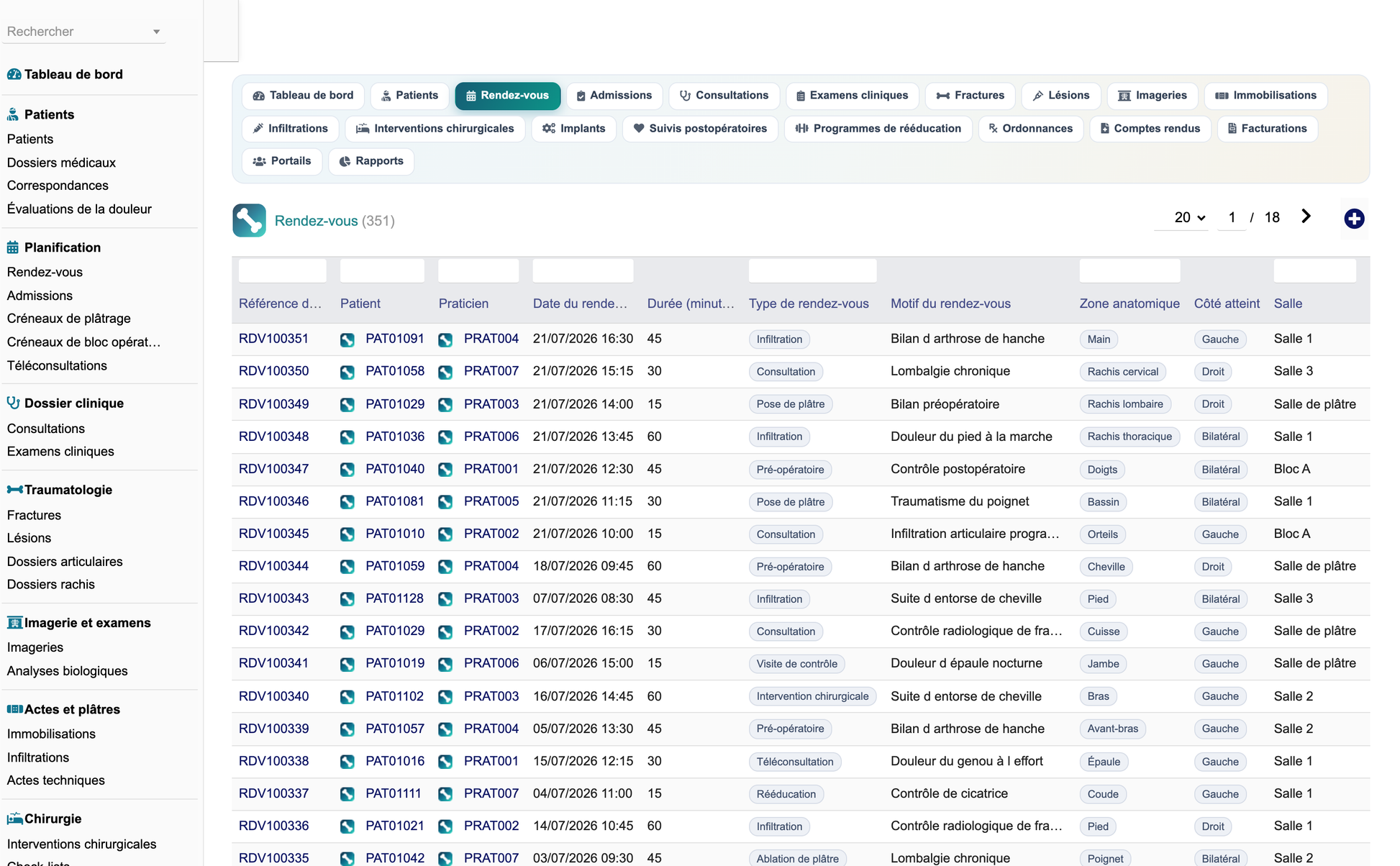This screenshot has height=866, width=1400.
Task: Sort by Durée (minutes) column header
Action: 691,304
